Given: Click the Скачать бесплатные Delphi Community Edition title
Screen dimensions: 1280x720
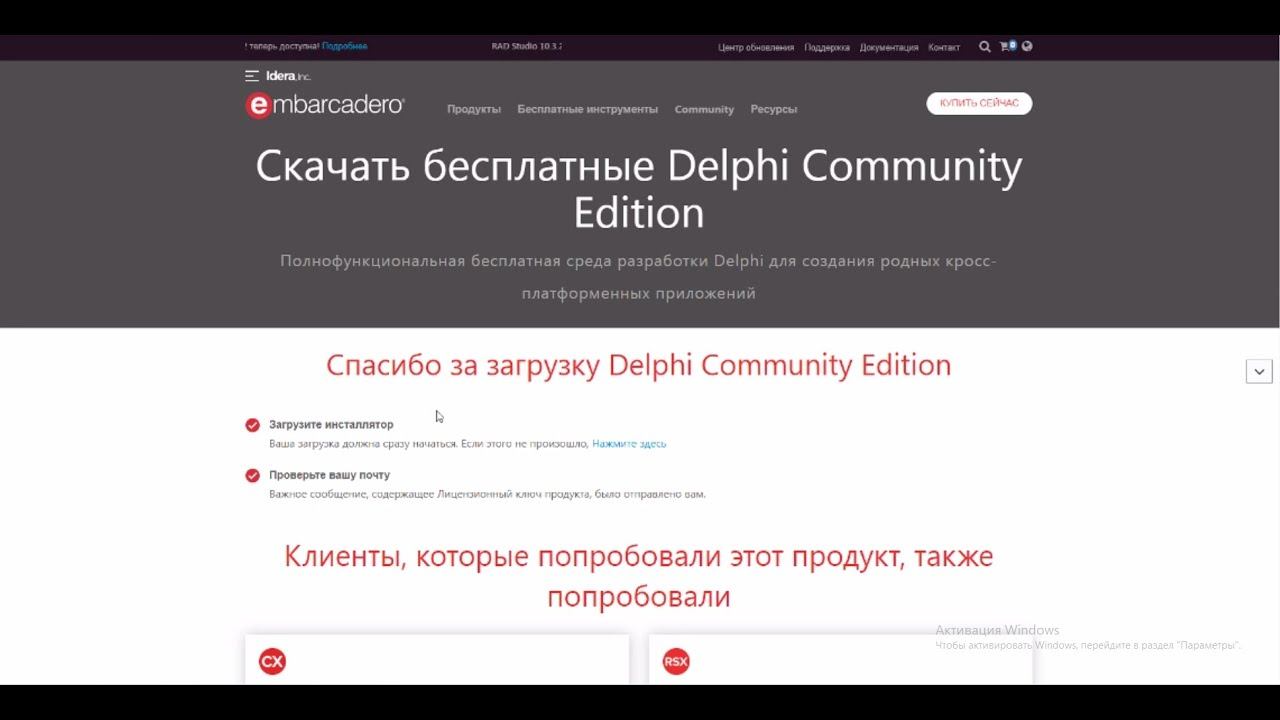Looking at the screenshot, I should point(639,189).
